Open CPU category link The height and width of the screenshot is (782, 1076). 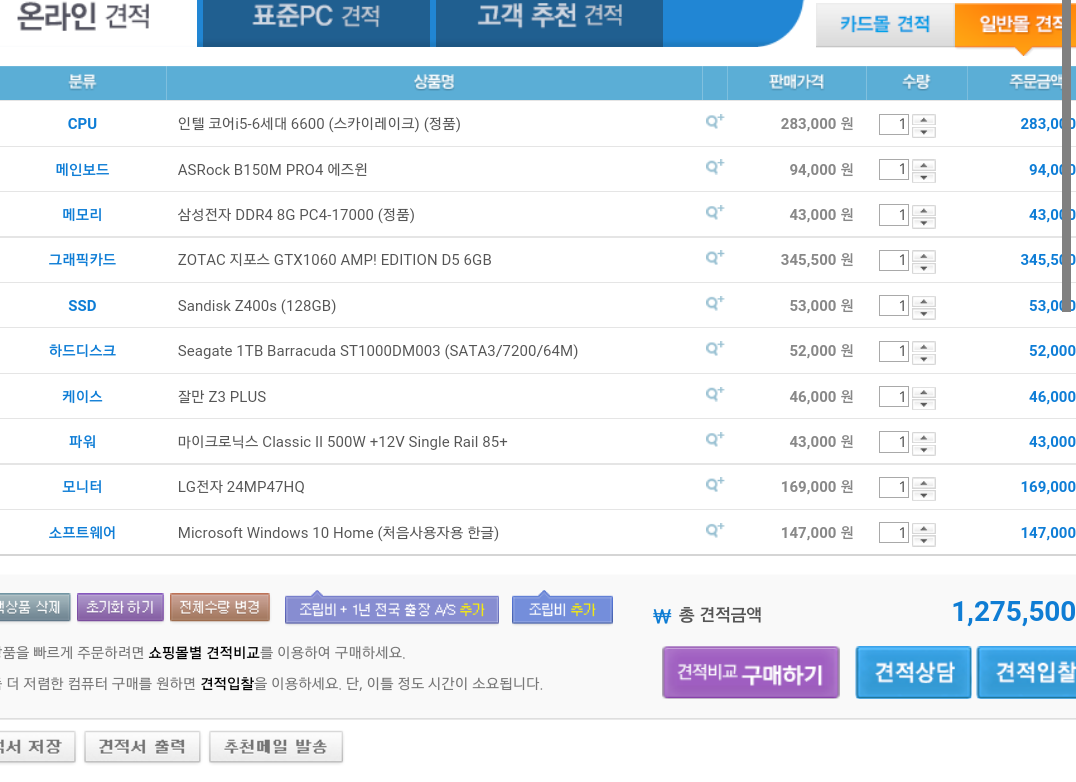(x=82, y=124)
